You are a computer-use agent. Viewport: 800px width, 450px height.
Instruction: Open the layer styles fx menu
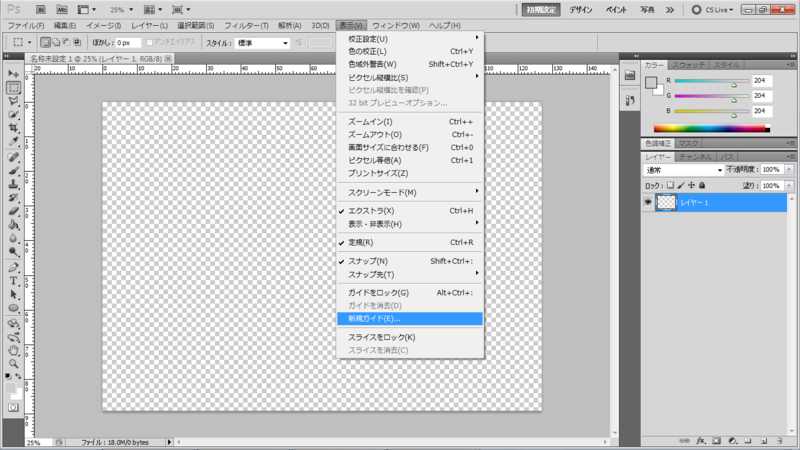tap(701, 441)
